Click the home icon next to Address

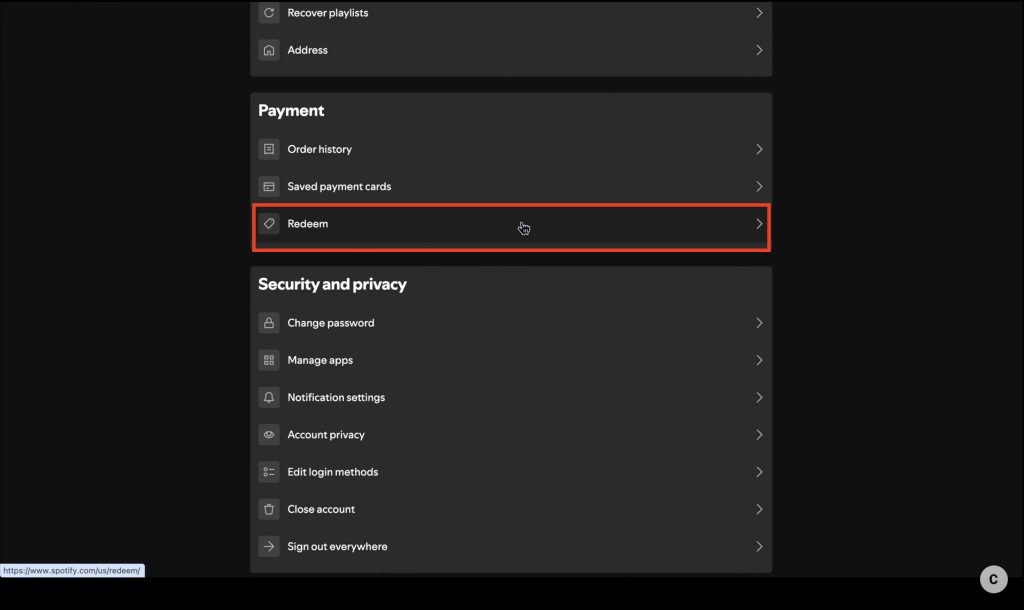(x=268, y=49)
